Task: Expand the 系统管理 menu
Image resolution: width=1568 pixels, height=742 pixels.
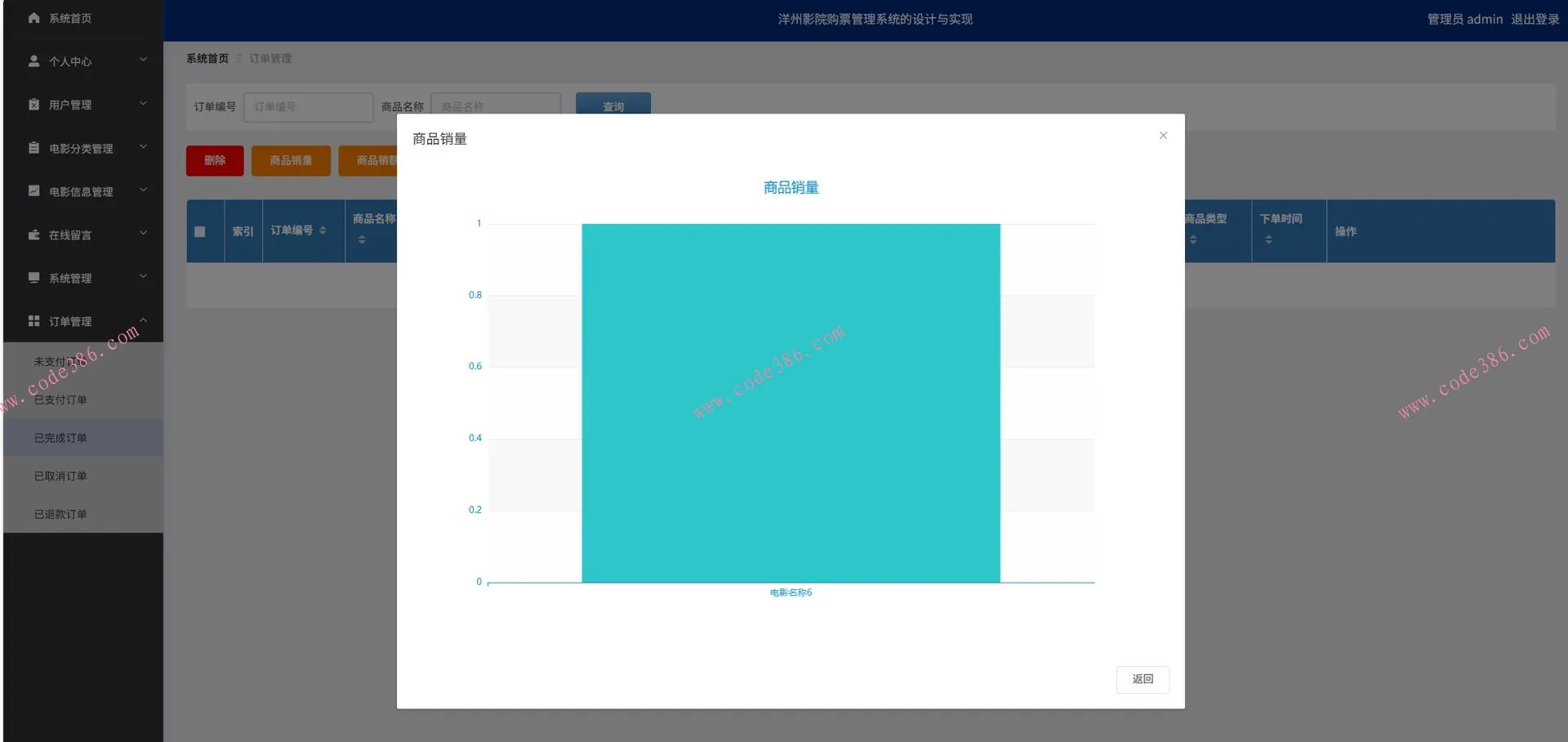Action: click(143, 277)
